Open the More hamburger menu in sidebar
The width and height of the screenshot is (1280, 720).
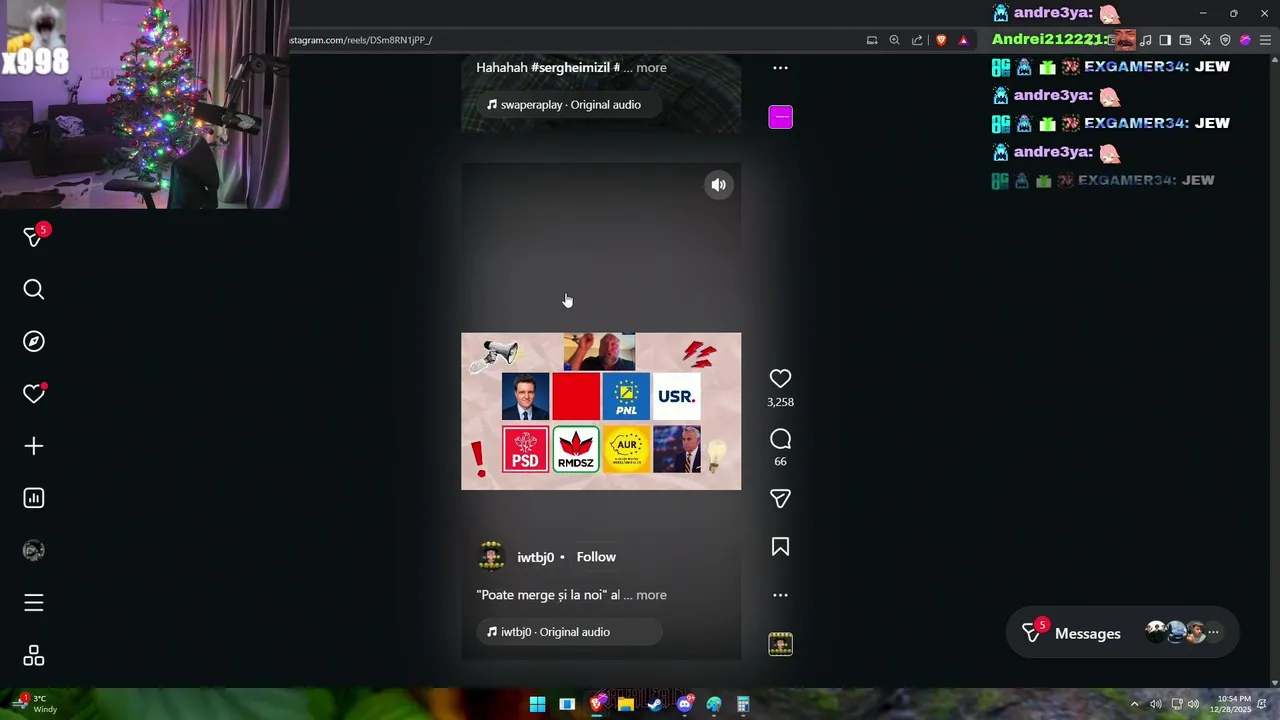coord(34,603)
